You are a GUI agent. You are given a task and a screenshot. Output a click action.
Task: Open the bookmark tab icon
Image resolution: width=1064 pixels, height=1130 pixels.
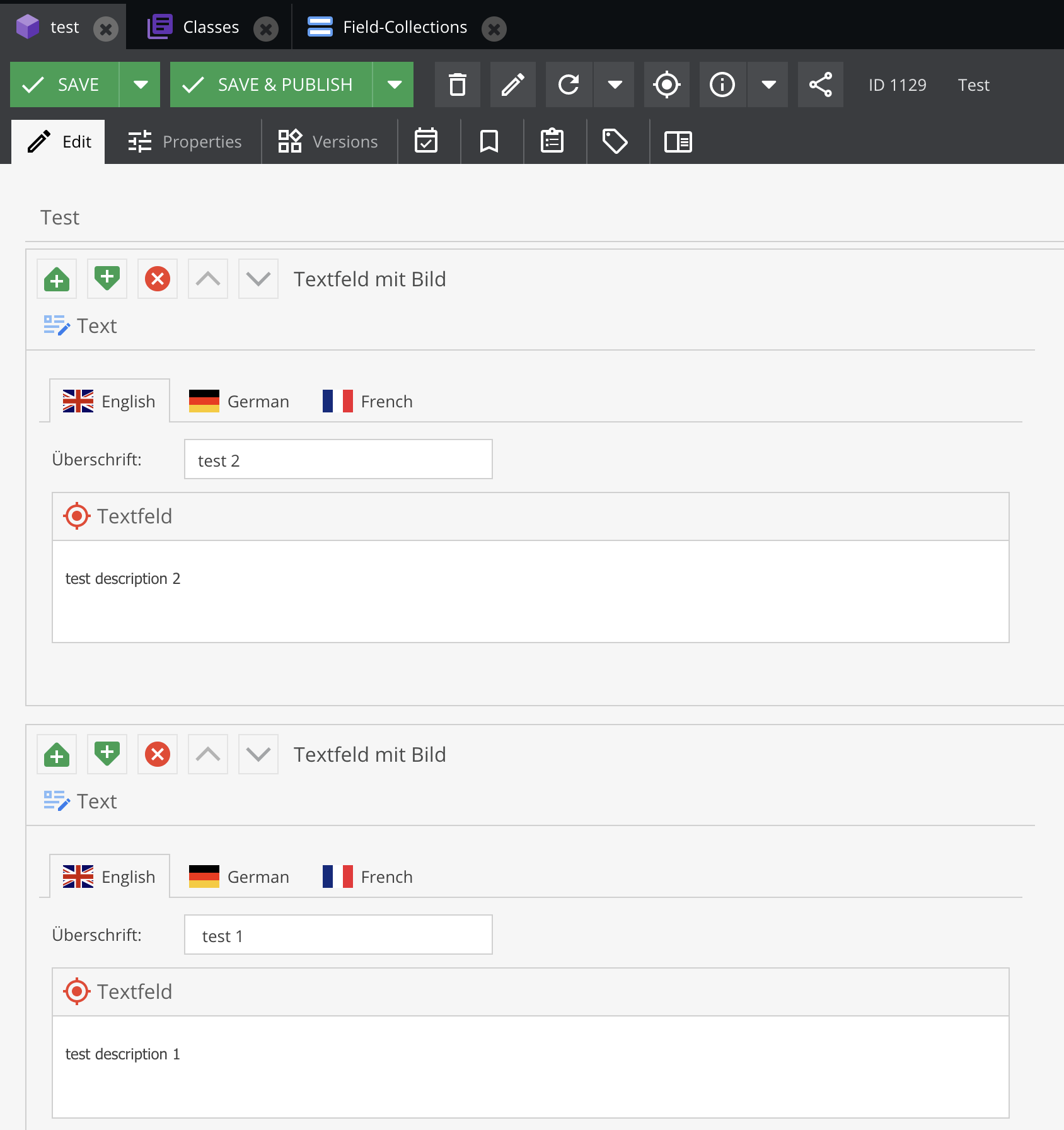coord(489,141)
